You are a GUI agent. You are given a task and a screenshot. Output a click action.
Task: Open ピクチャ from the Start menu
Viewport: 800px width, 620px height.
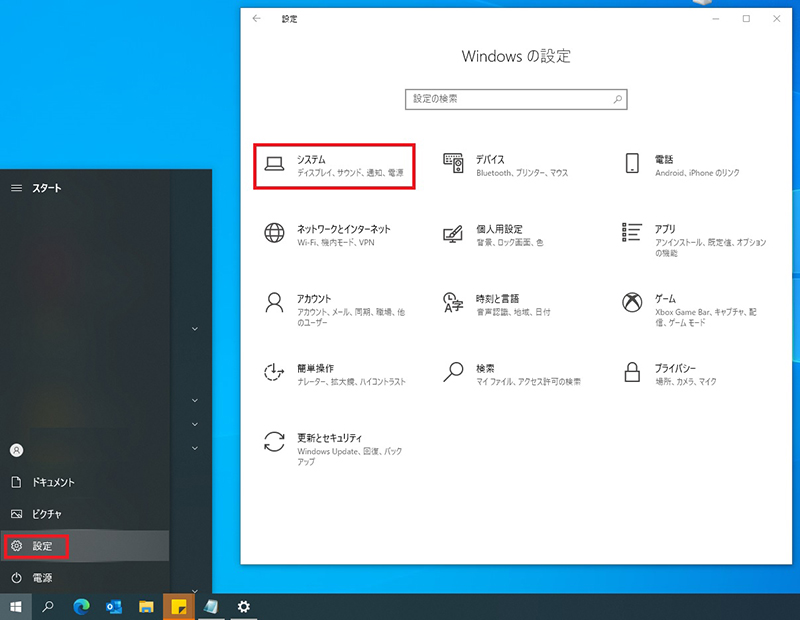coord(85,514)
